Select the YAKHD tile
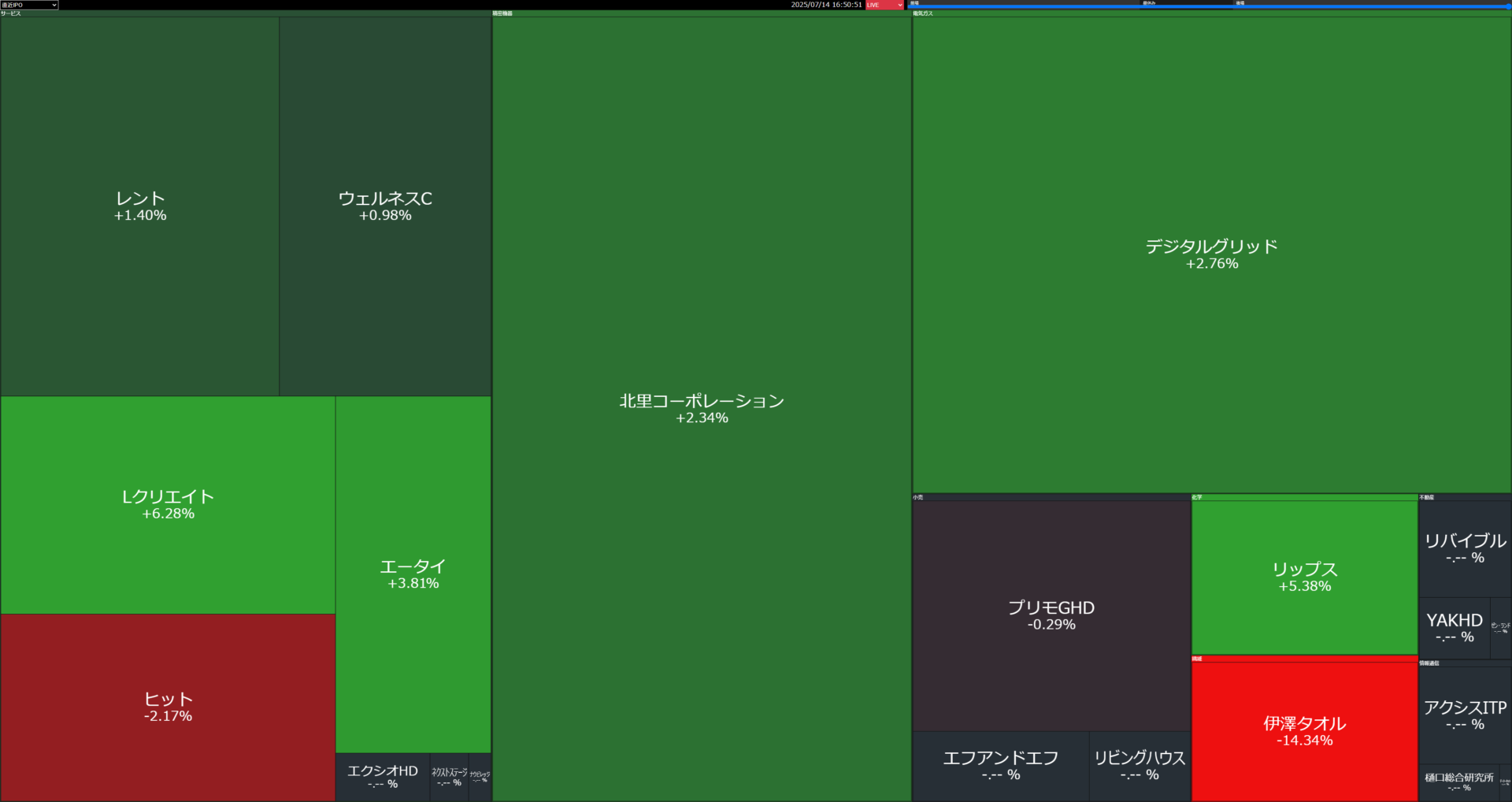Image resolution: width=1512 pixels, height=802 pixels. click(x=1455, y=628)
